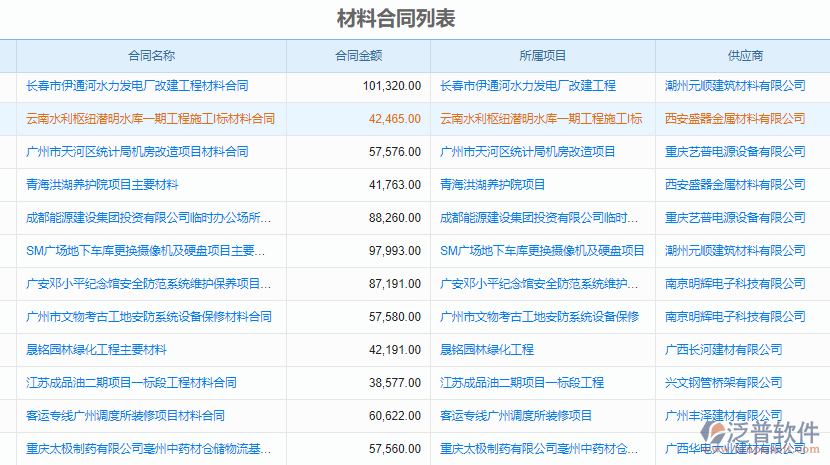Viewport: 830px width, 465px height.
Task: Open supplier 兴文钢管桥架有限公司
Action: click(x=724, y=382)
